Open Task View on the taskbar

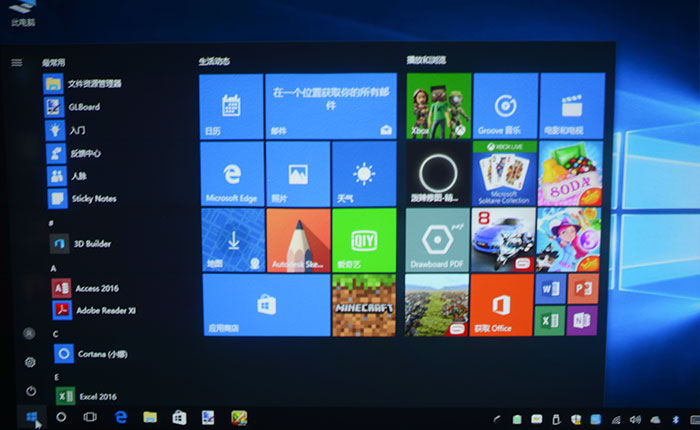pos(90,416)
